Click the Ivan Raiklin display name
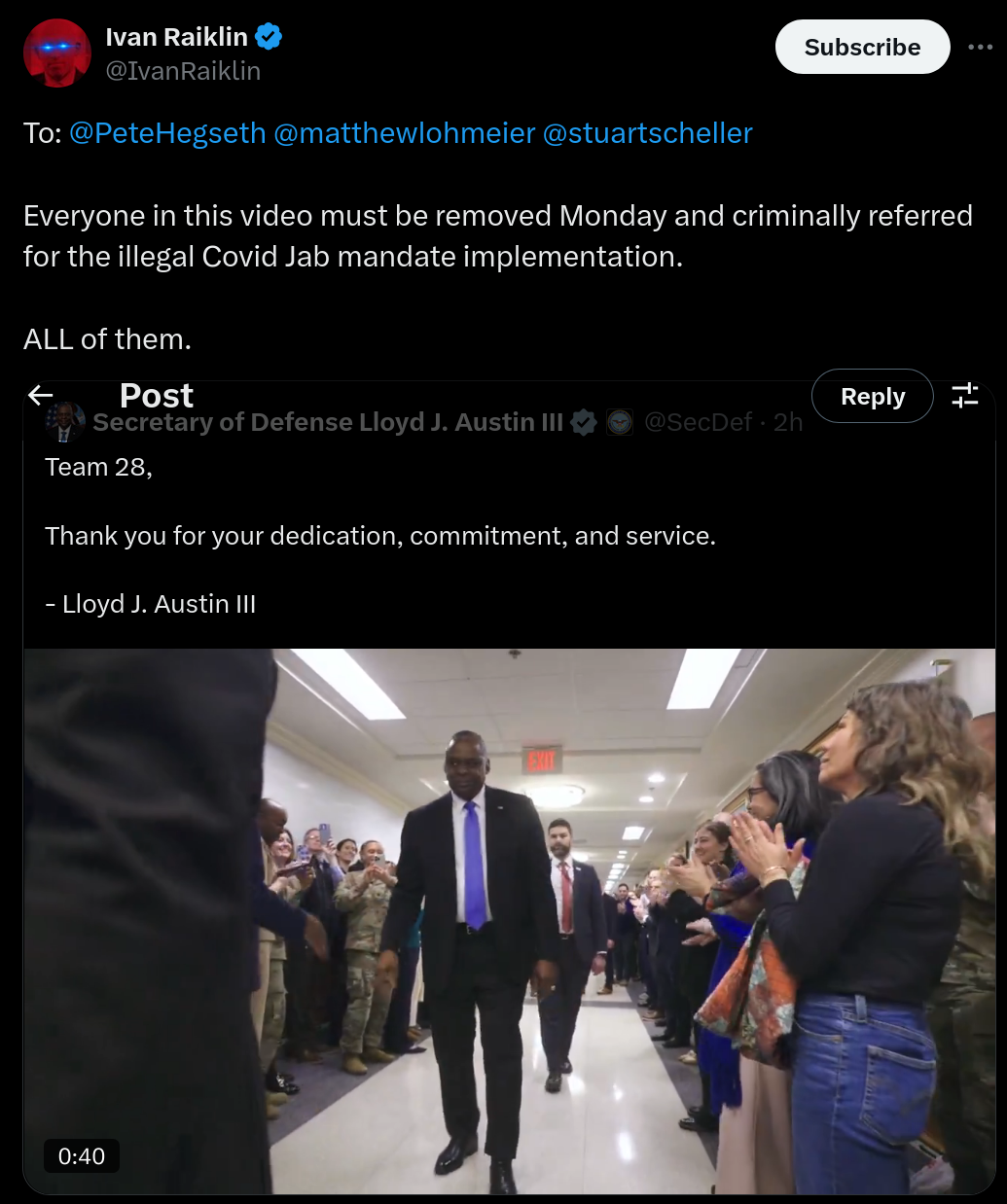This screenshot has width=1007, height=1204. [x=177, y=37]
